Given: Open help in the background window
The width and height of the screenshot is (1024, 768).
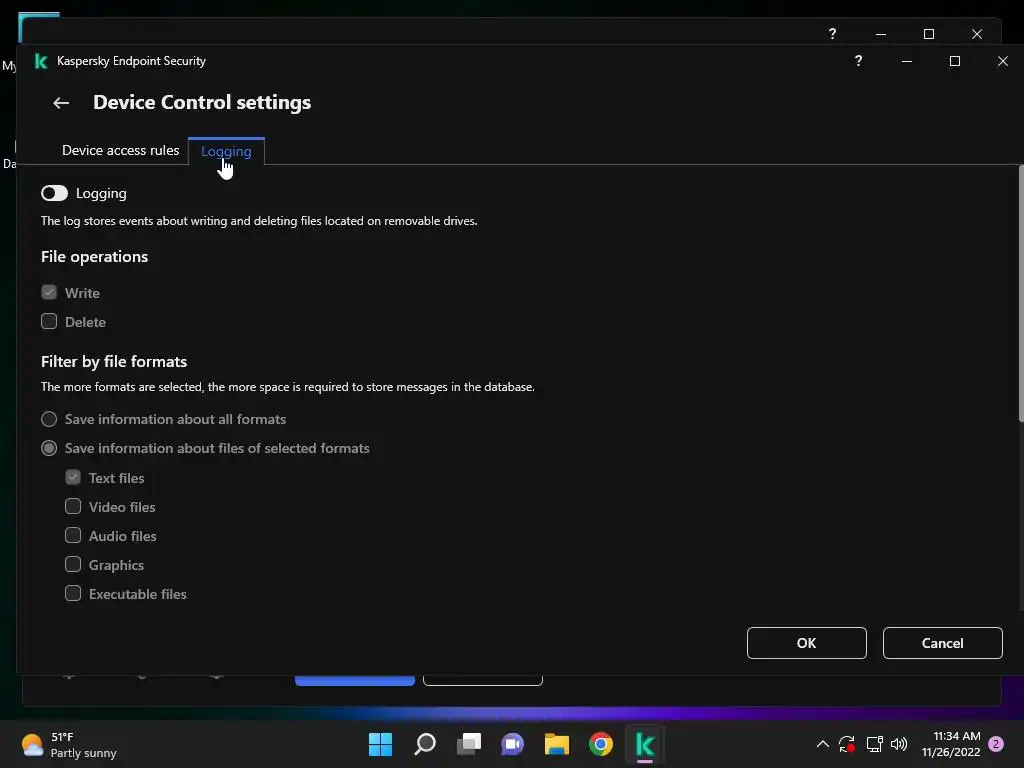Looking at the screenshot, I should 832,34.
